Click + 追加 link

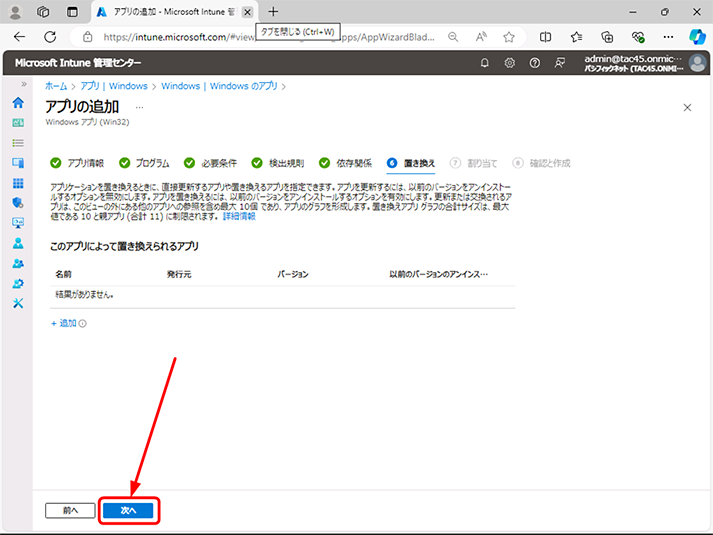tap(64, 323)
